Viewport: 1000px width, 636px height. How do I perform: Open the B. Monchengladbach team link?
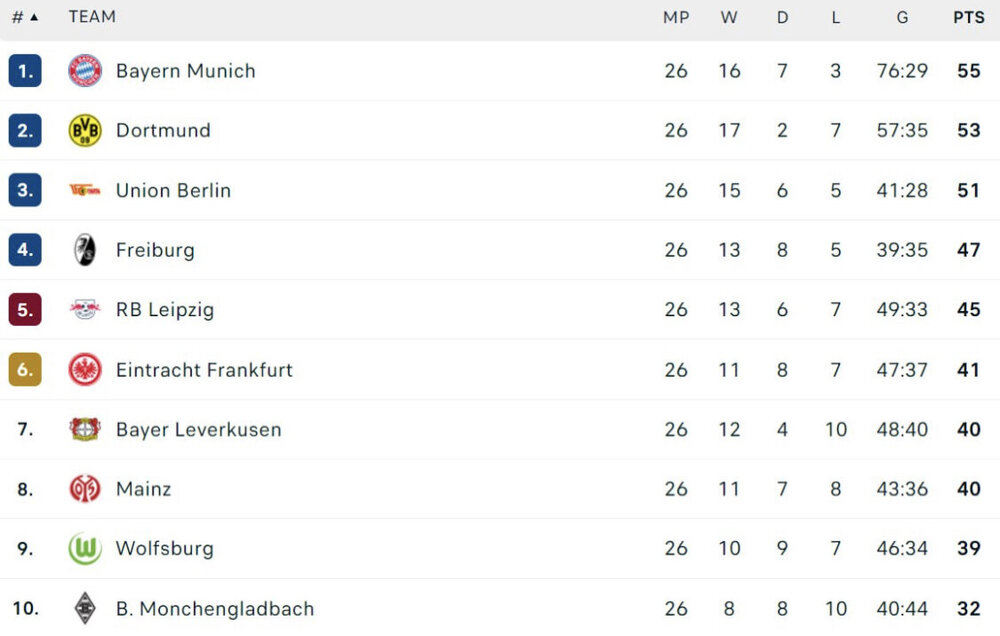[215, 608]
